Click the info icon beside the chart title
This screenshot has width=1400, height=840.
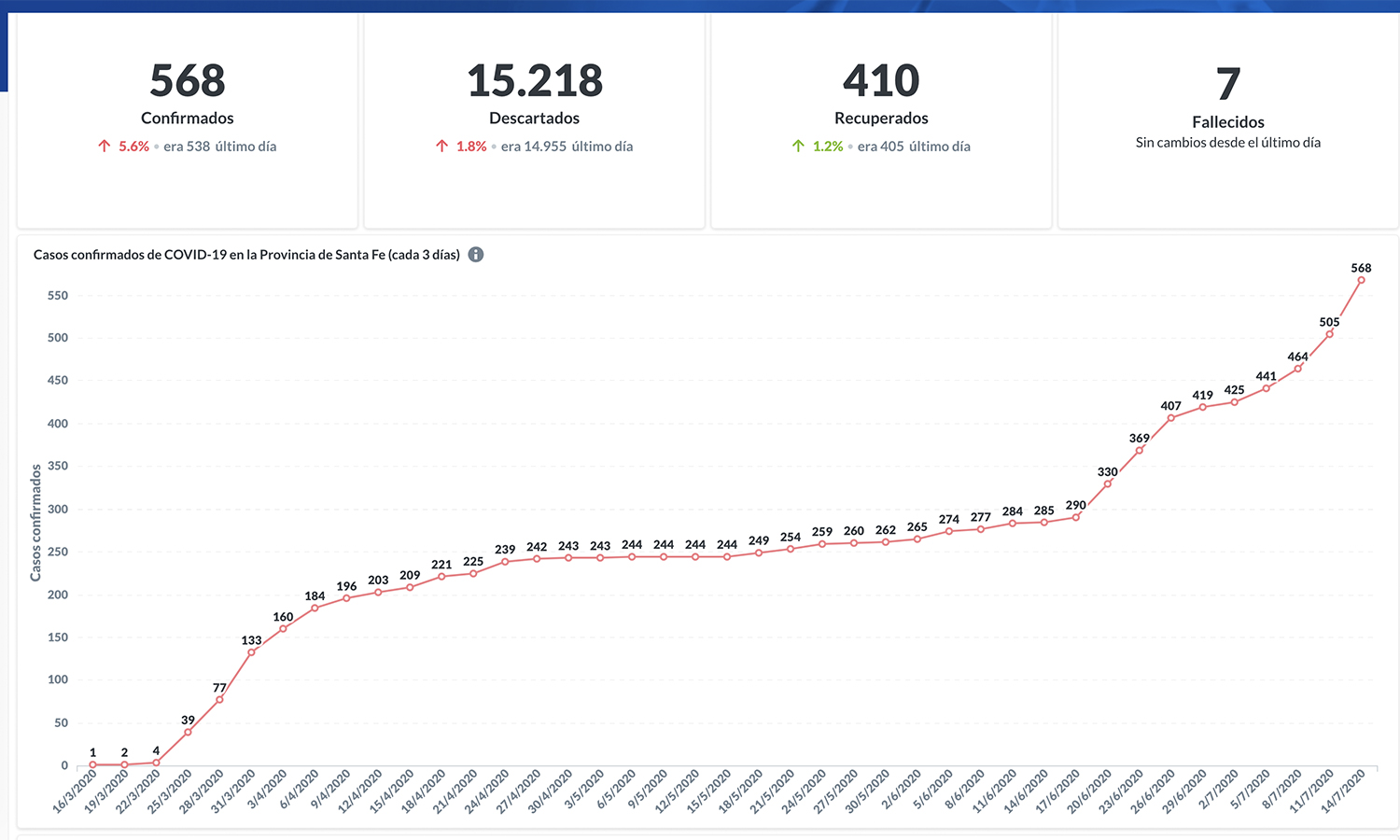click(x=476, y=255)
